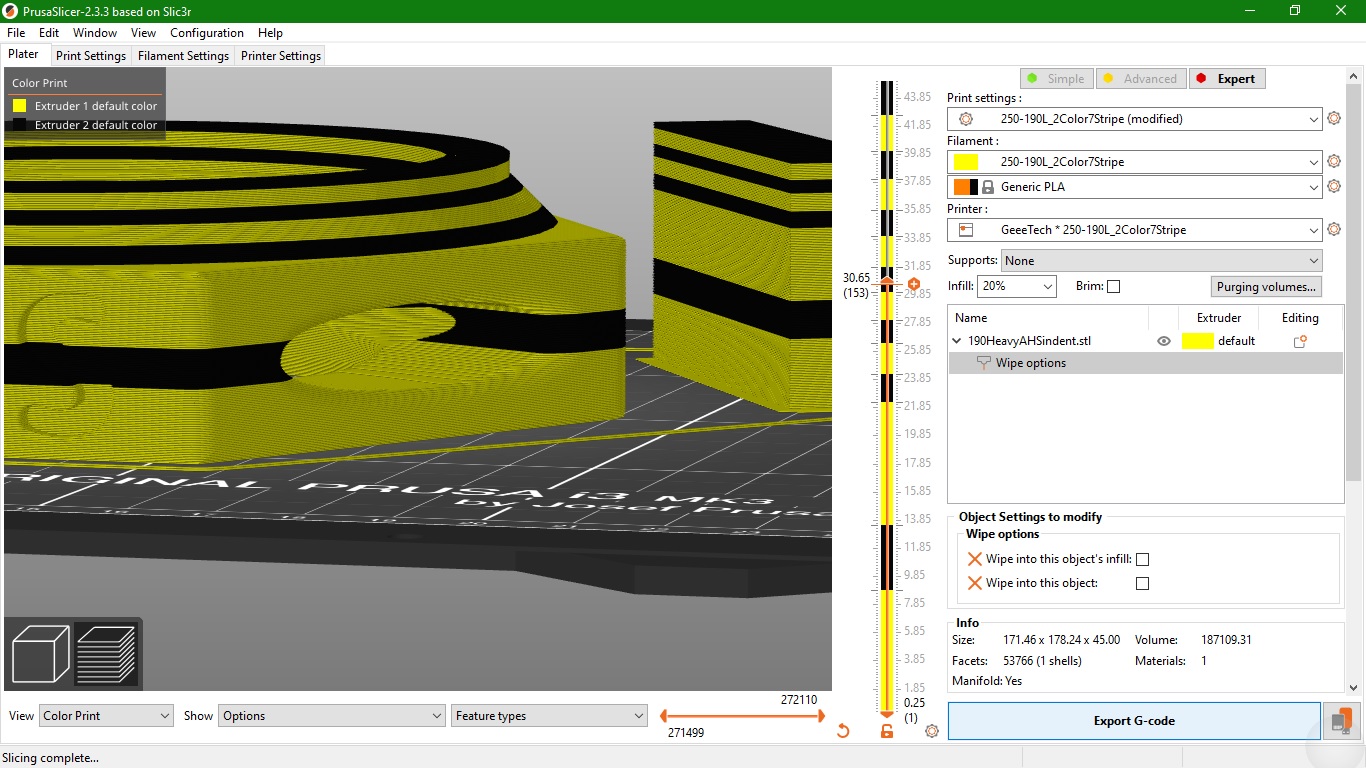Open the first filament preset dropdown
This screenshot has height=768, width=1366.
[x=1135, y=161]
